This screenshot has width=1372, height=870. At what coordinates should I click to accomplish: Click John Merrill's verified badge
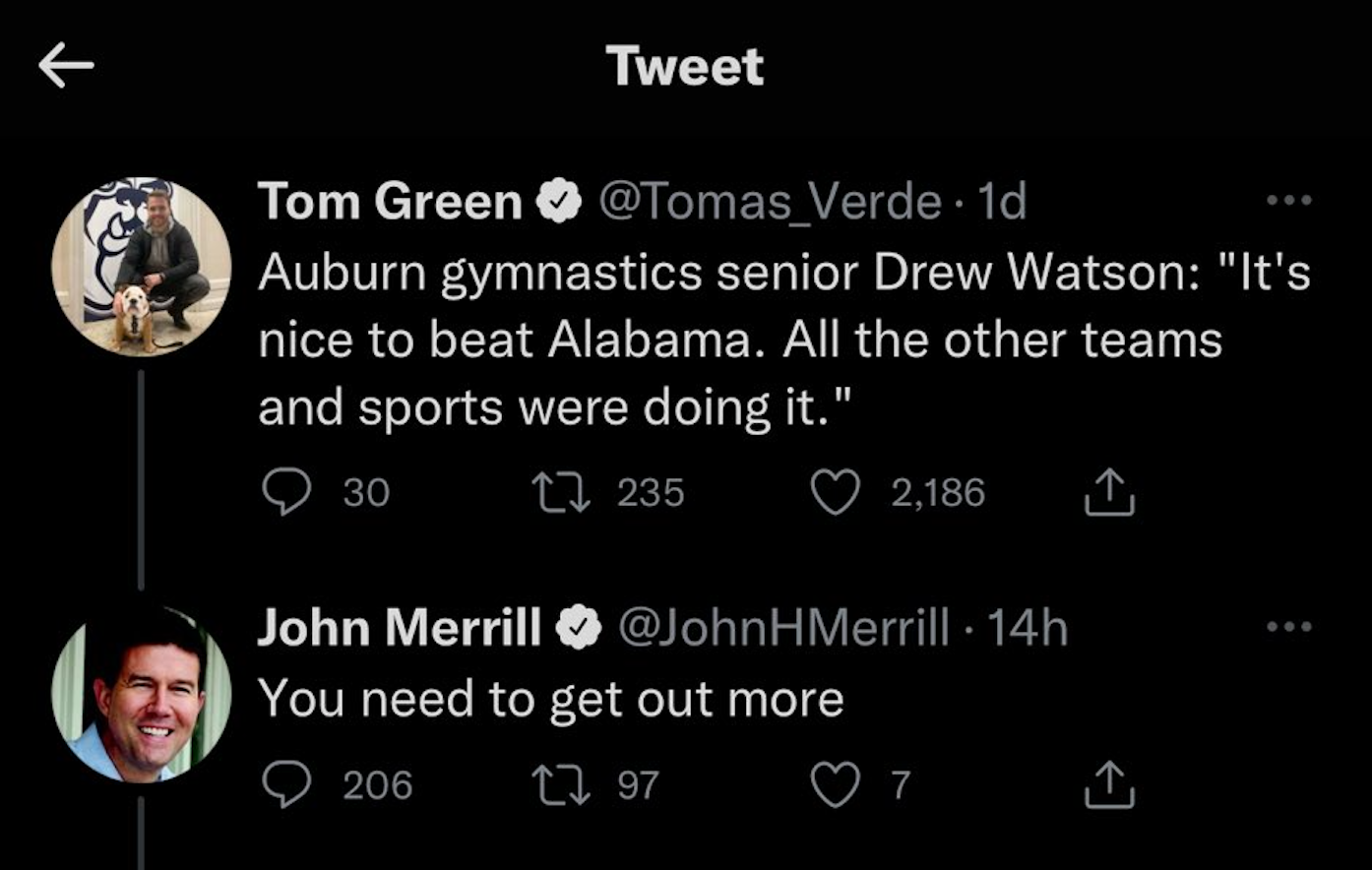pos(579,628)
